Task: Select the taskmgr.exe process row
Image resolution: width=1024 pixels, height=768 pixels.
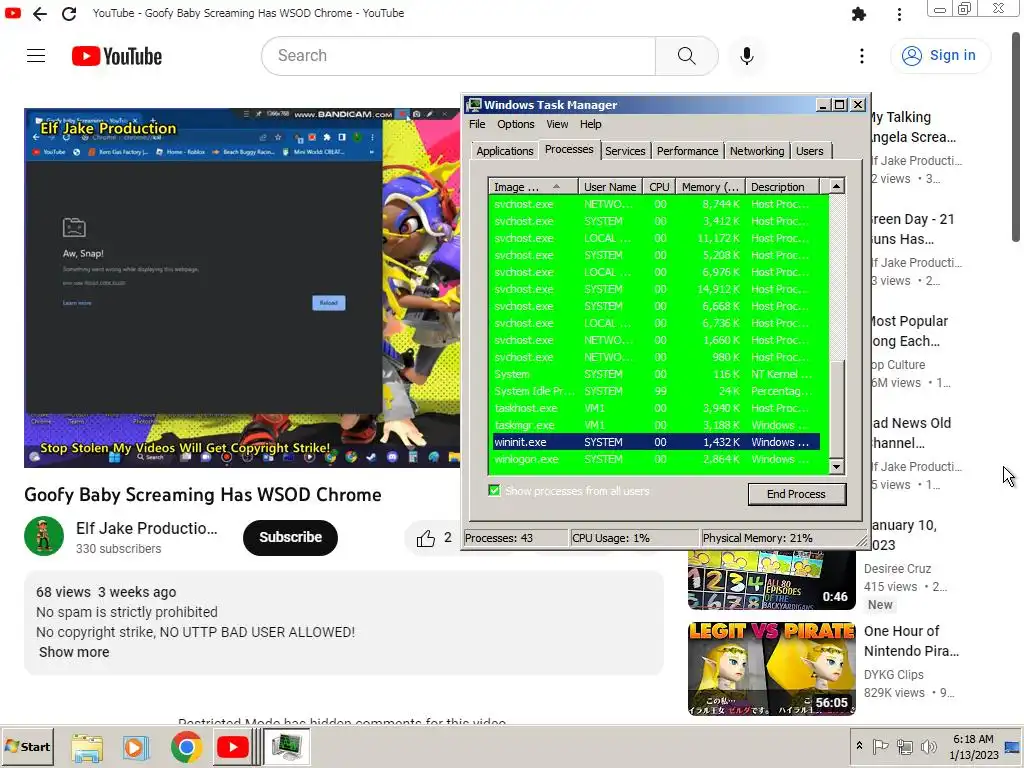Action: 656,425
